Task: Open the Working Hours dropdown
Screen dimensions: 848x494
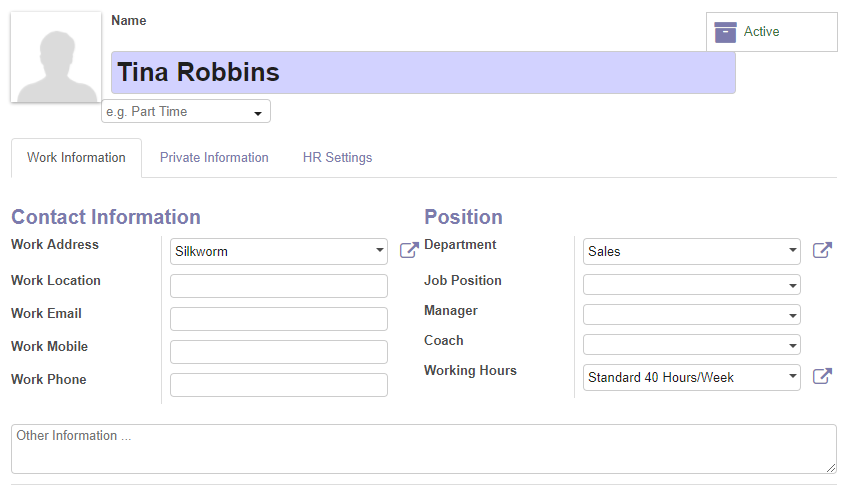Action: click(691, 377)
